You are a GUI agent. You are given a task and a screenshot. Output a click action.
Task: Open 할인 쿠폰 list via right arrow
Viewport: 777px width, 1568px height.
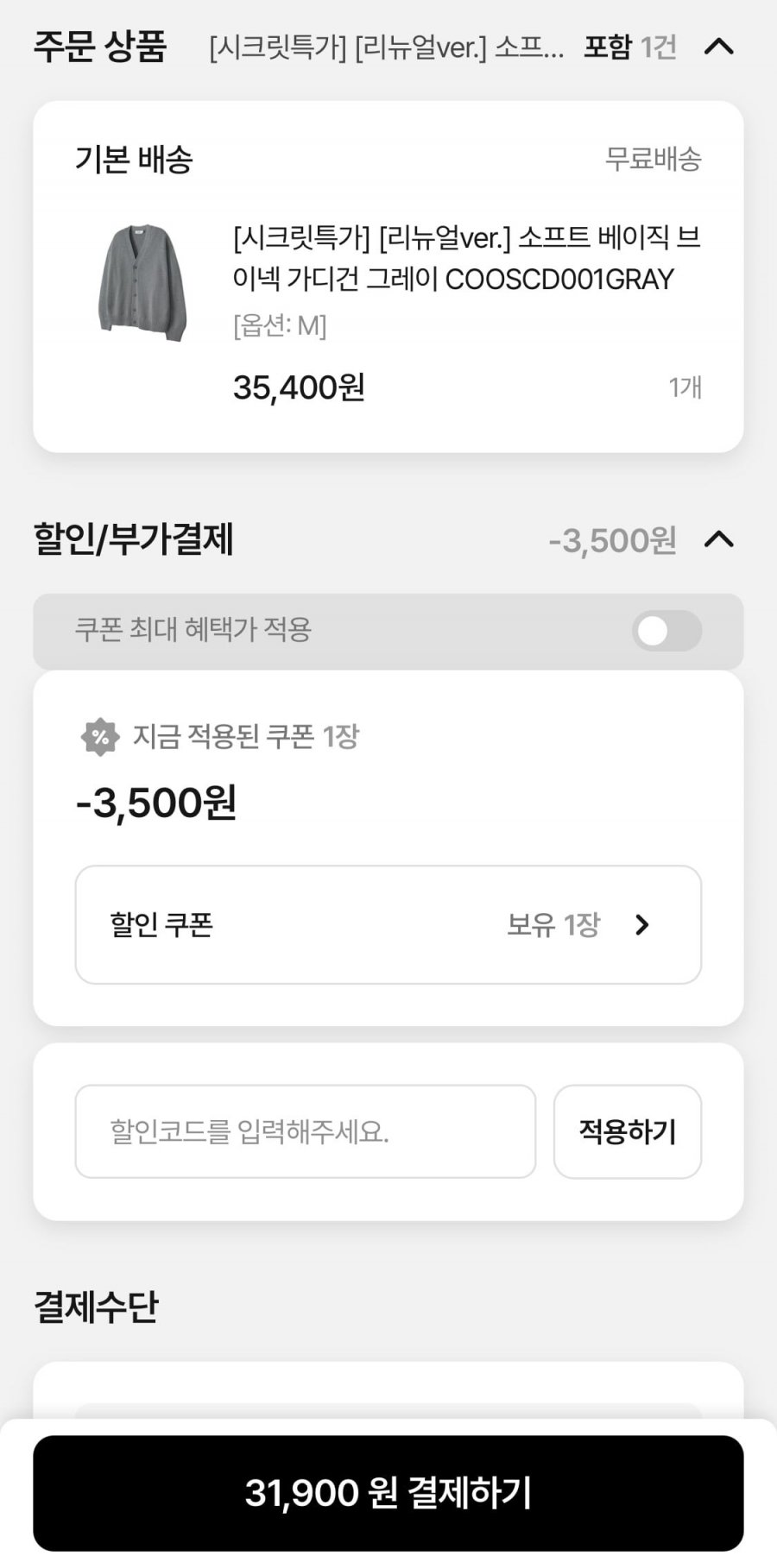(x=641, y=925)
